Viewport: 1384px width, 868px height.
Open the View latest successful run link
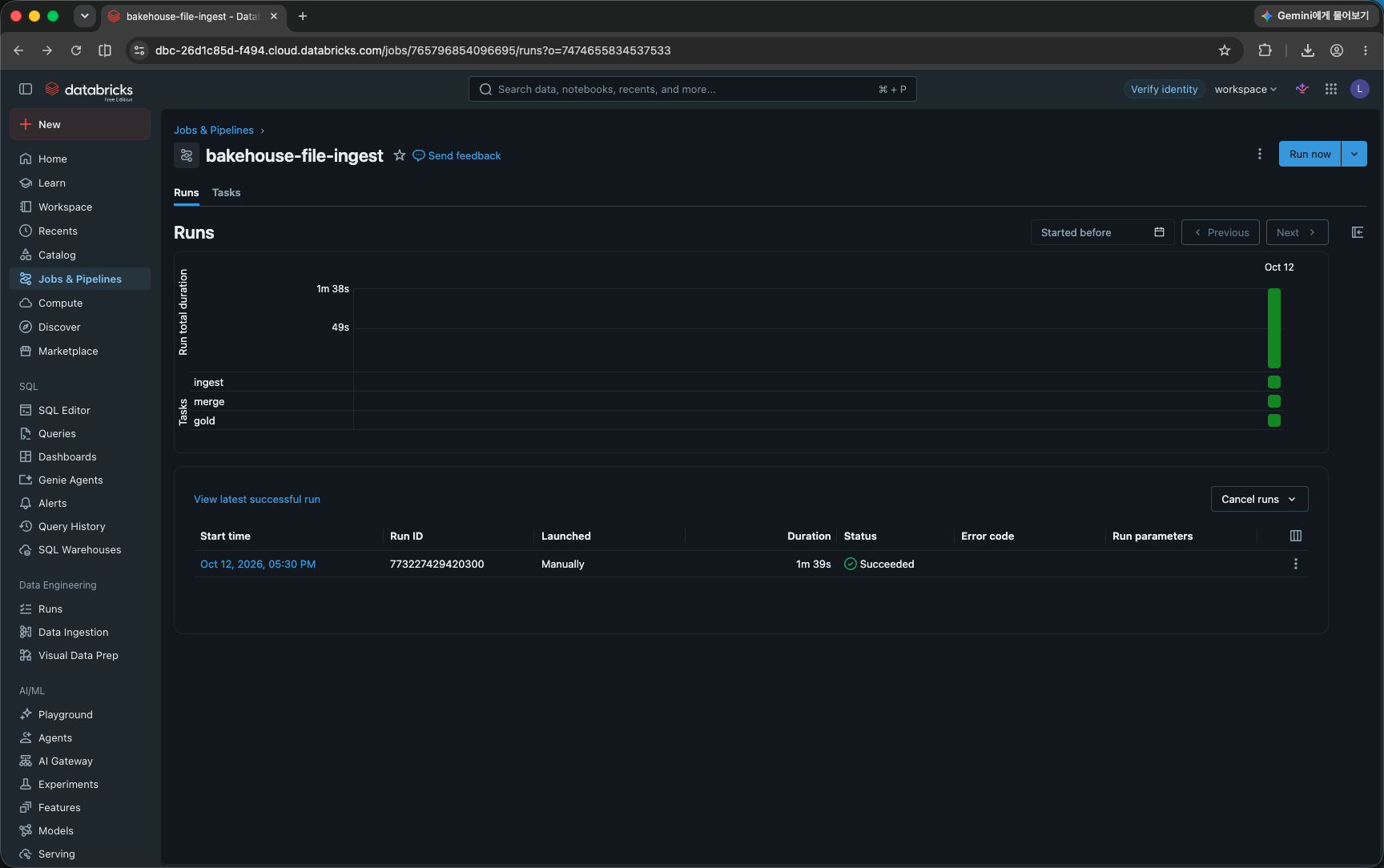tap(257, 499)
